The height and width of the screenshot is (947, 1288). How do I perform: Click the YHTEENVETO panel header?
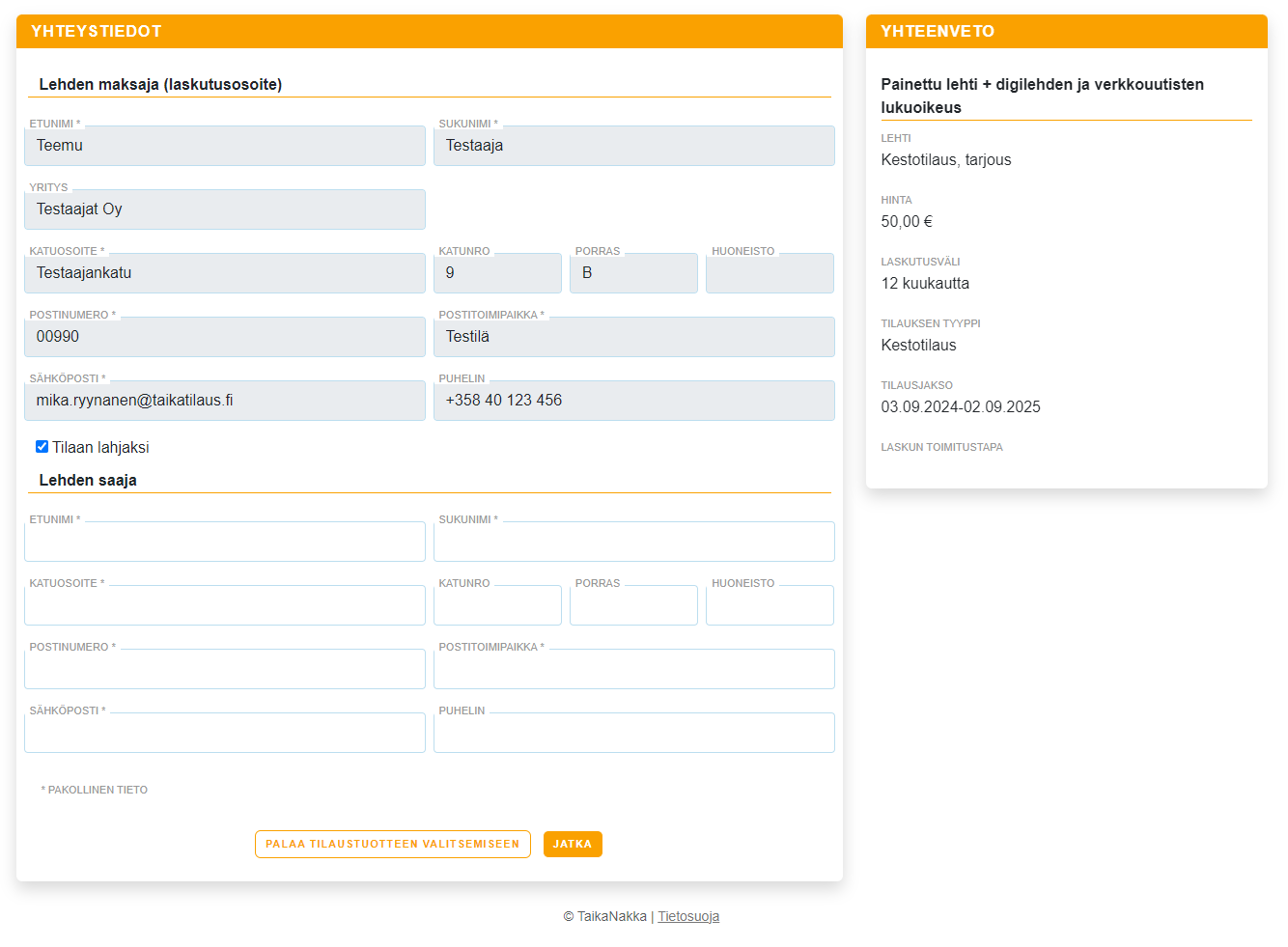(x=1067, y=31)
